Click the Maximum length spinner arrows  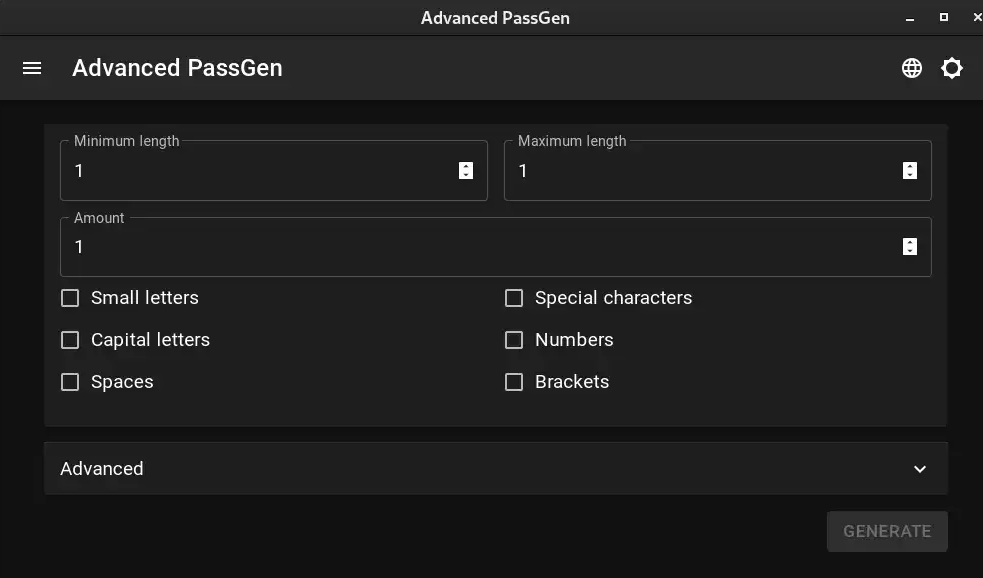[x=910, y=171]
